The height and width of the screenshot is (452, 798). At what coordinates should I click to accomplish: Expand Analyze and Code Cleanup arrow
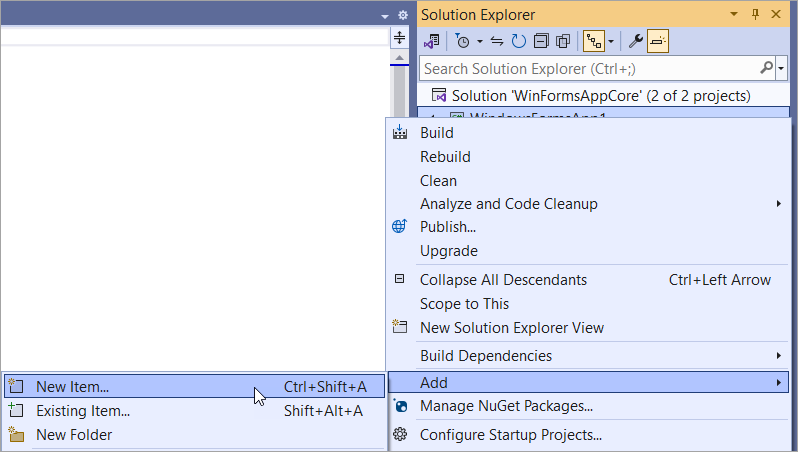coord(778,204)
